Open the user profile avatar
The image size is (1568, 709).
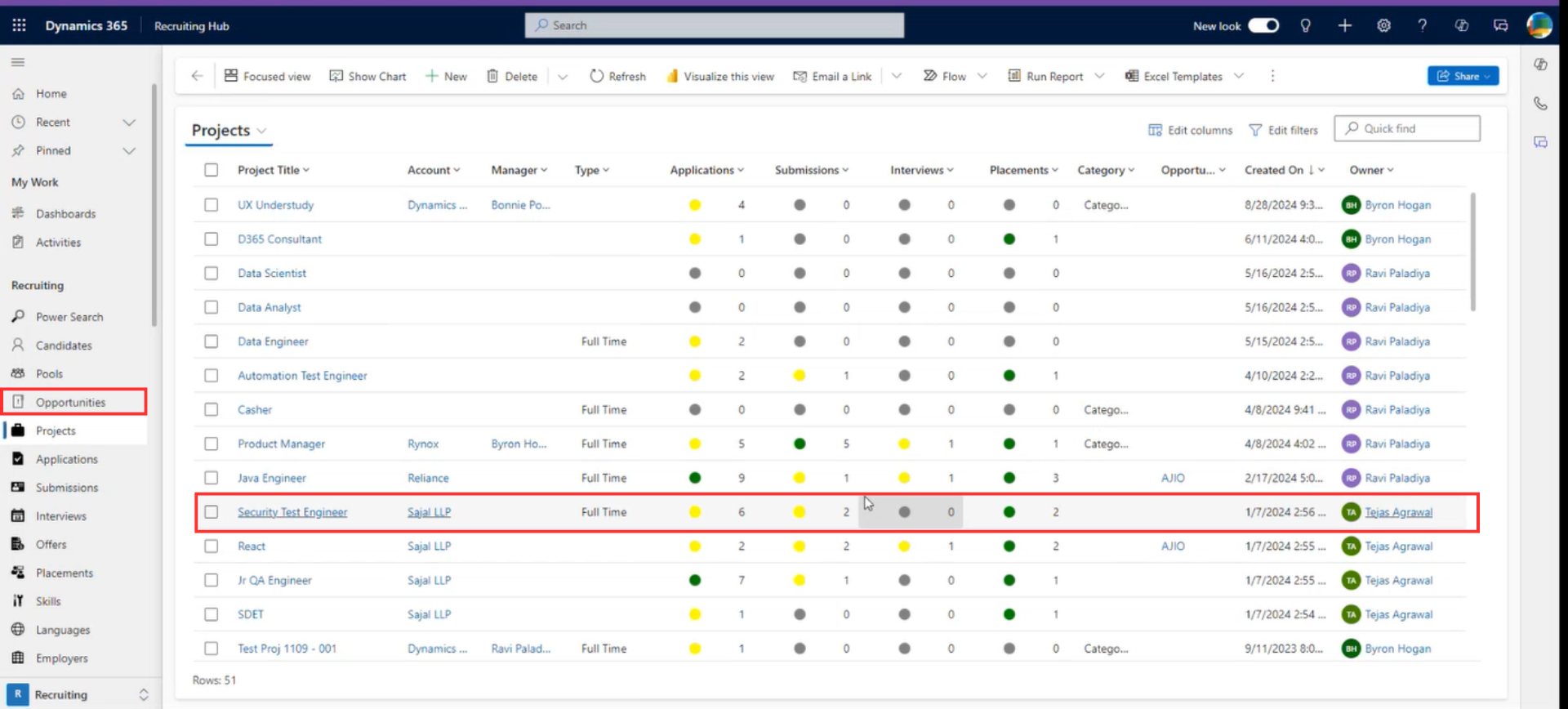[1539, 25]
